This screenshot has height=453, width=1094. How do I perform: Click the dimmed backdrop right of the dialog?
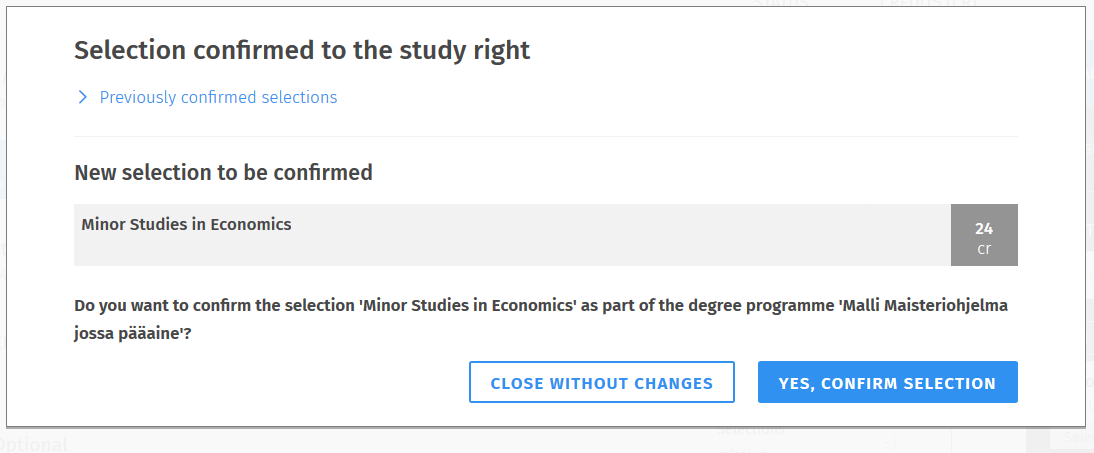pyautogui.click(x=1090, y=200)
